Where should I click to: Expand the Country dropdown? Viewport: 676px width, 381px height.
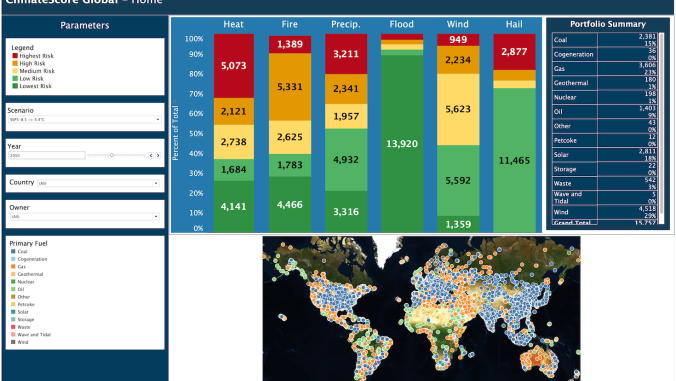[x=156, y=183]
